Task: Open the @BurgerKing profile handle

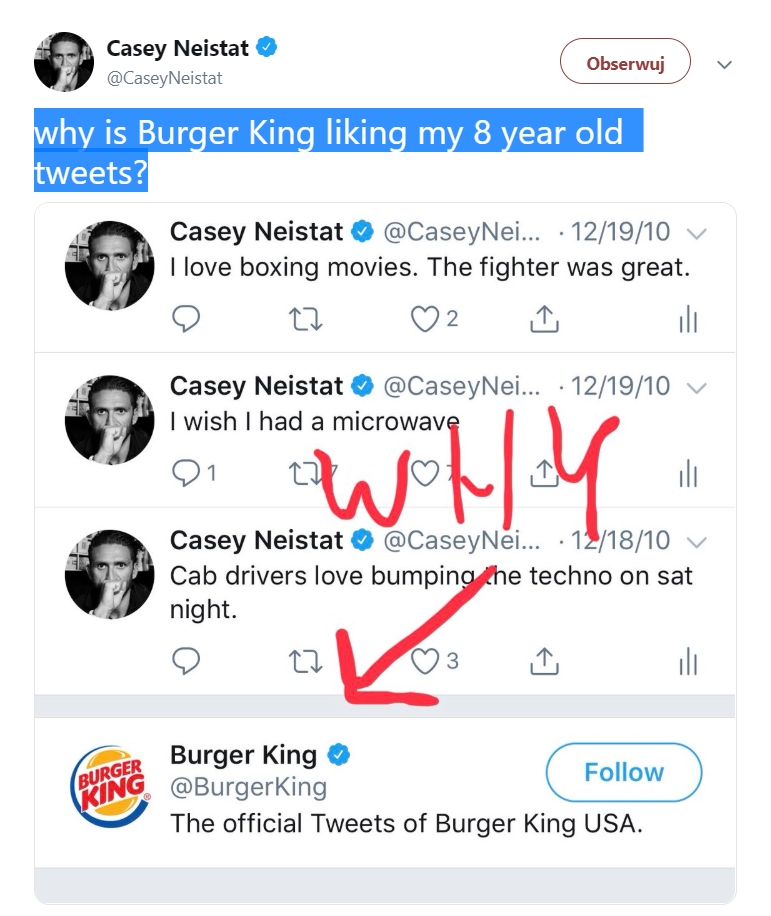Action: (x=248, y=787)
